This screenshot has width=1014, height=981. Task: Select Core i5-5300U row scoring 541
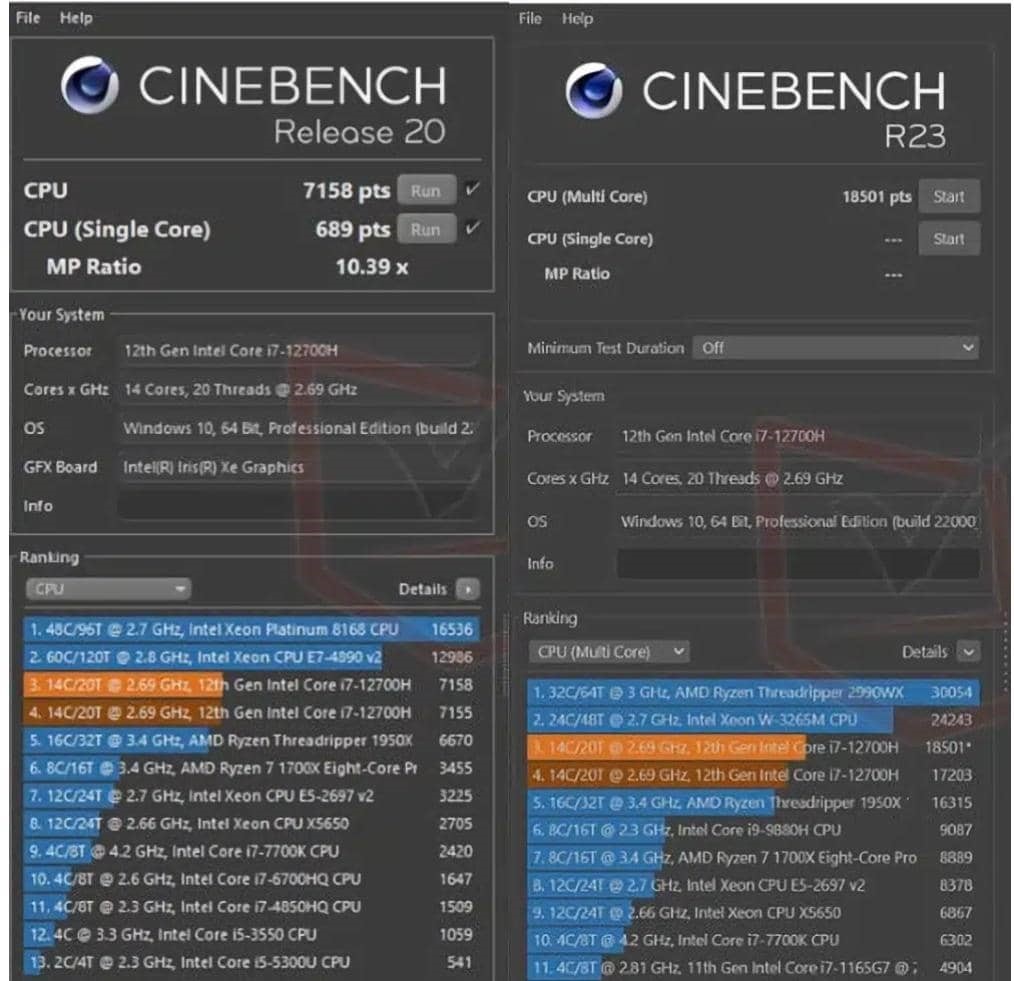point(252,963)
